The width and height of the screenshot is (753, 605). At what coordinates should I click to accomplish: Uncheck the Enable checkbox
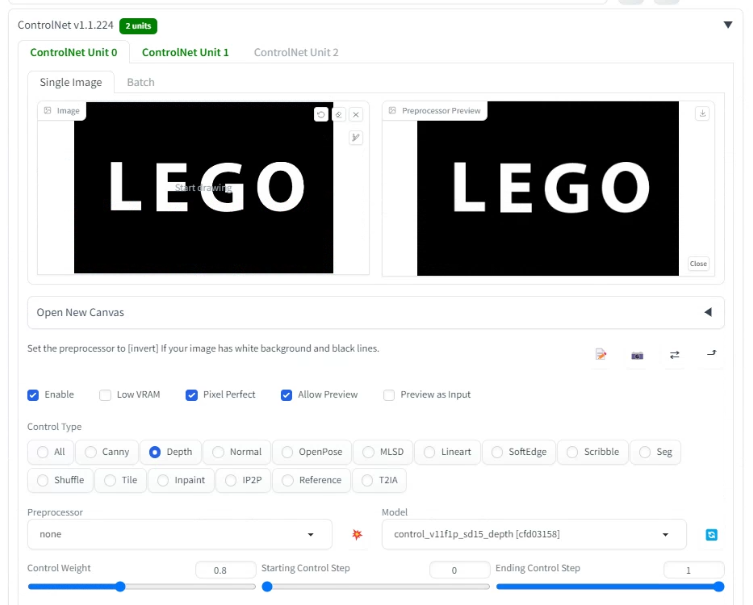(33, 395)
